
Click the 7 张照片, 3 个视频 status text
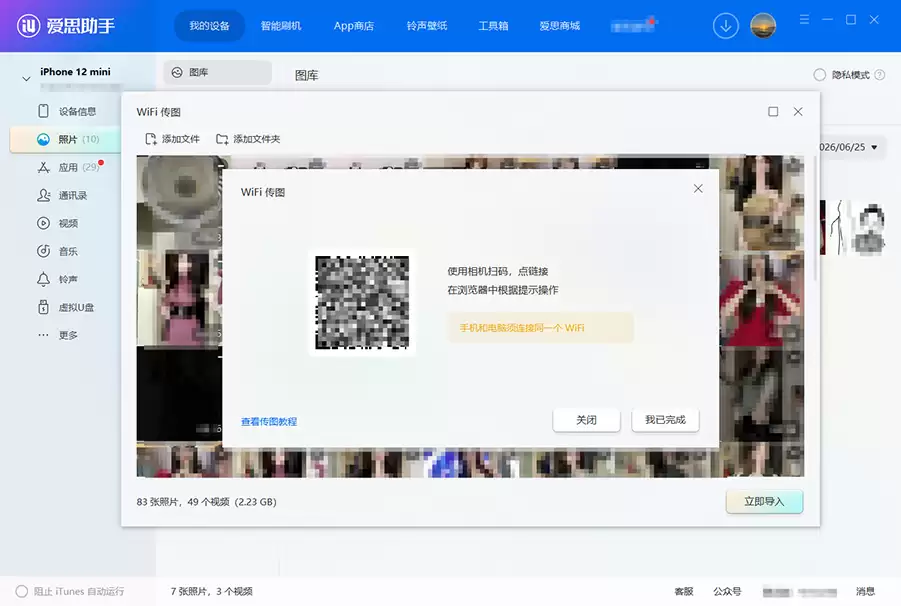pos(211,591)
